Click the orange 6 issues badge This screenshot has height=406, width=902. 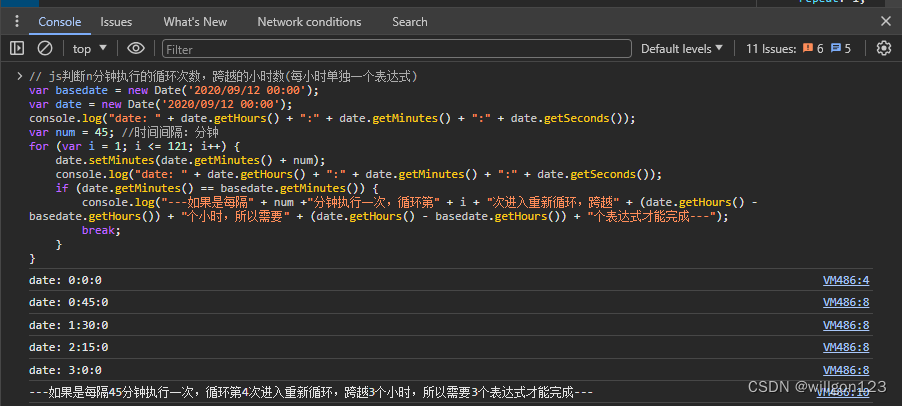(813, 49)
